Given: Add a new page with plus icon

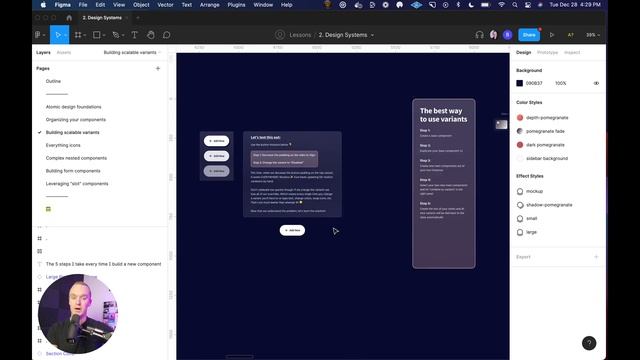Looking at the screenshot, I should click(158, 69).
